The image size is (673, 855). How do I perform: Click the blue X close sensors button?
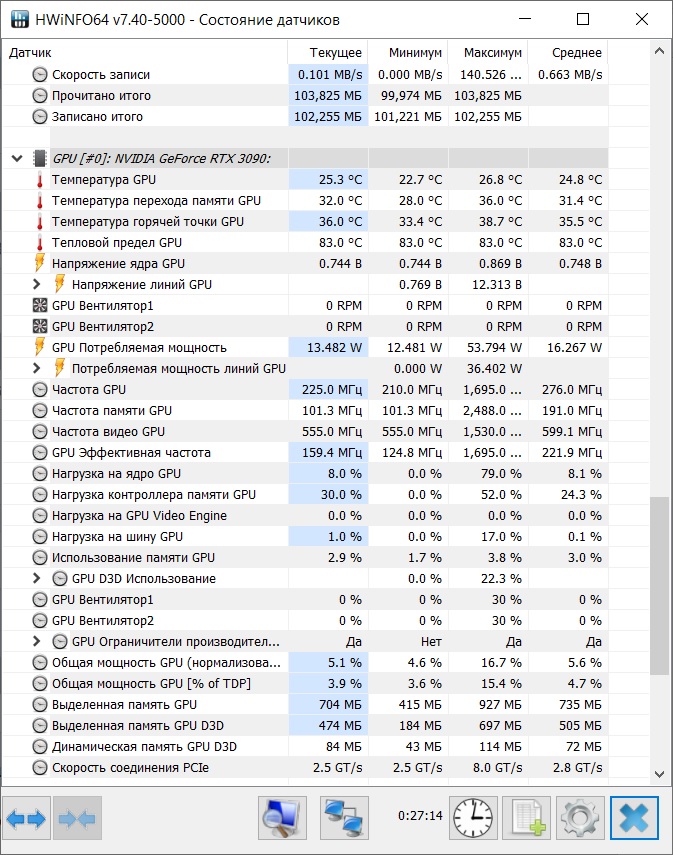coord(634,819)
